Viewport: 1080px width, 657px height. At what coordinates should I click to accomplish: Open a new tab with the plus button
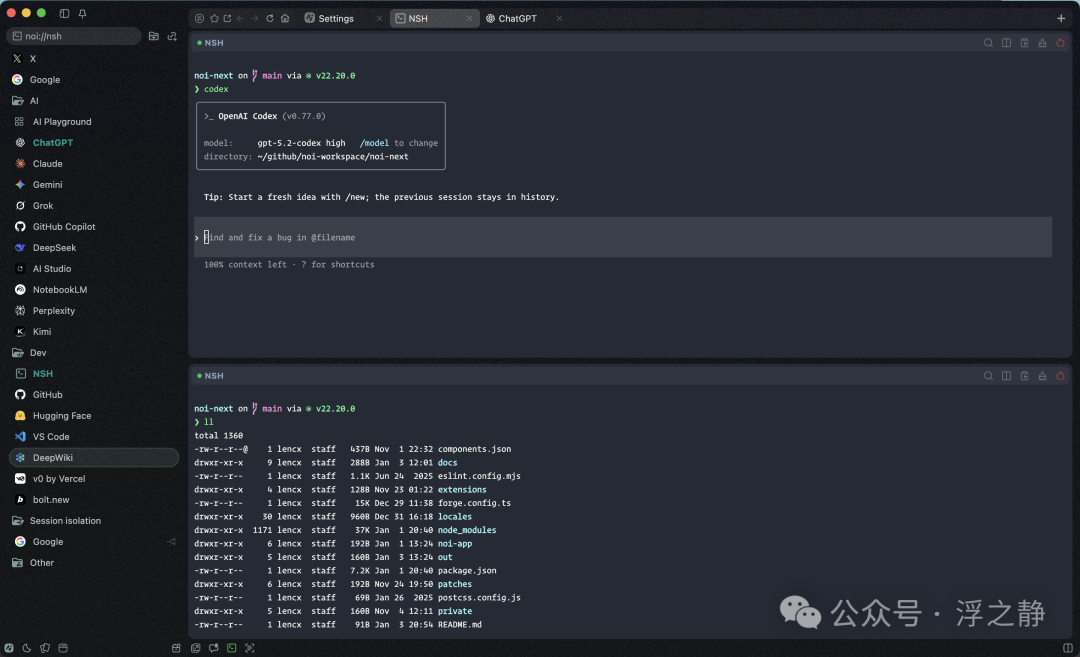tap(1061, 19)
